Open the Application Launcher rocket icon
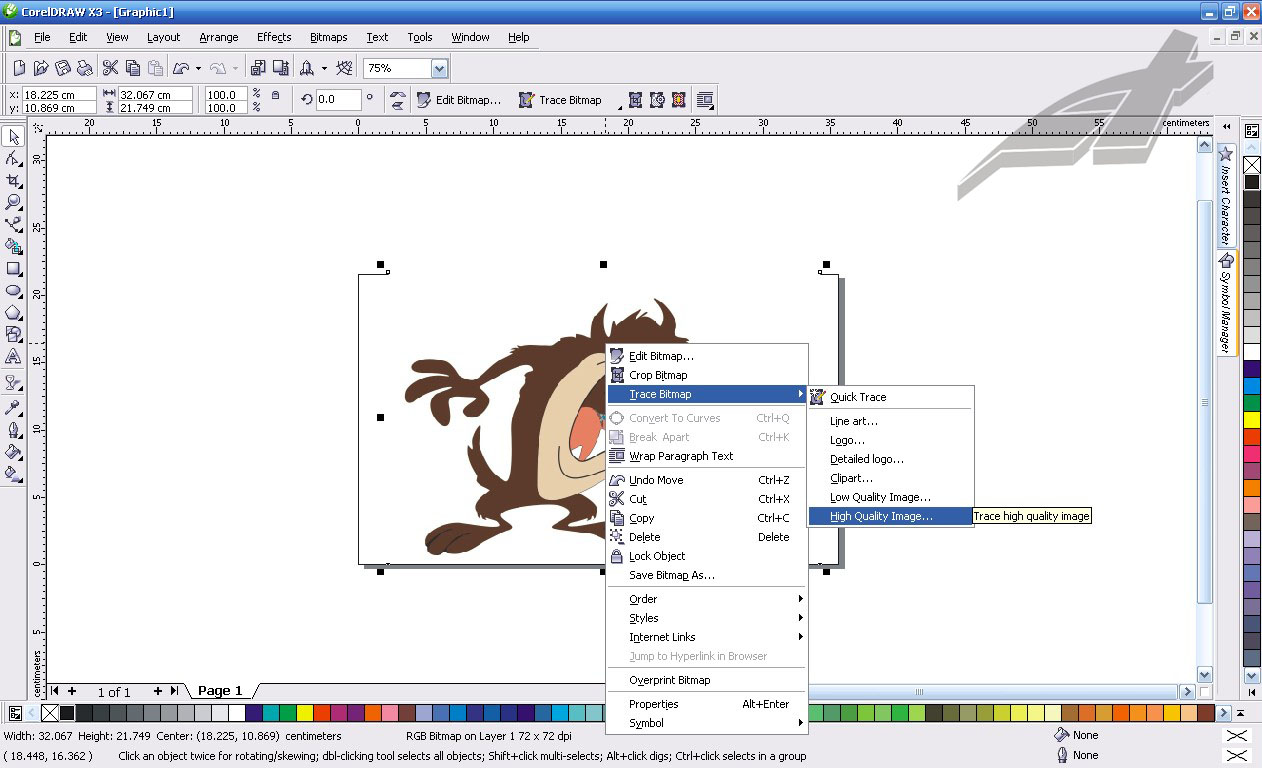1262x768 pixels. [x=306, y=68]
